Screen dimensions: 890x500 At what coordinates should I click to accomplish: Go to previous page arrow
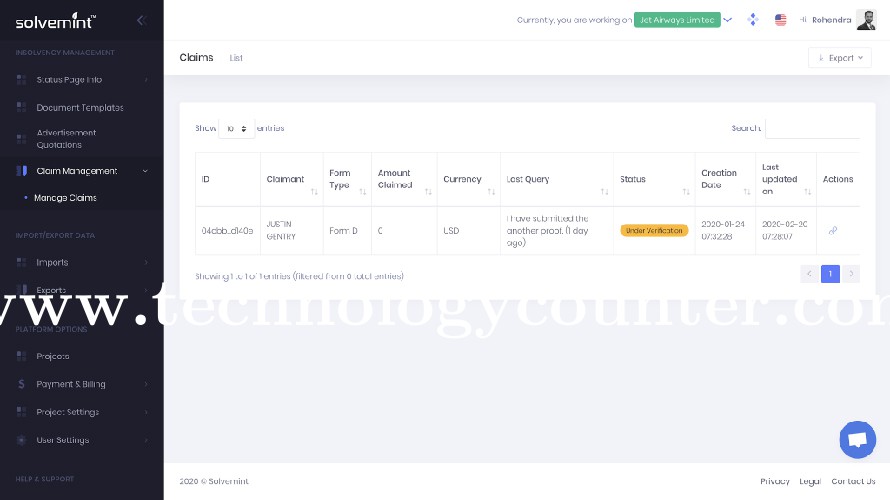[809, 274]
